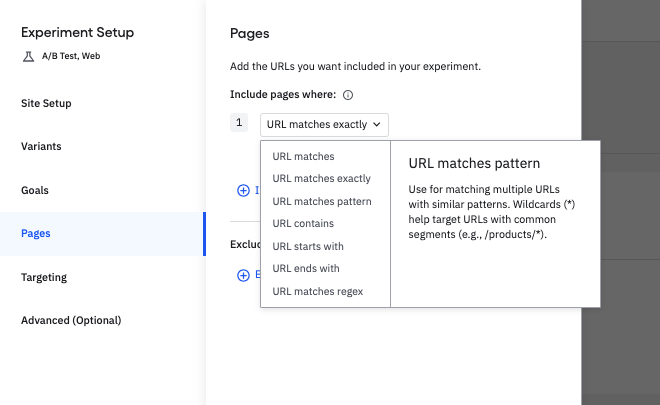Image resolution: width=660 pixels, height=405 pixels.
Task: Click the info icon beside Include pages where
Action: coord(348,96)
